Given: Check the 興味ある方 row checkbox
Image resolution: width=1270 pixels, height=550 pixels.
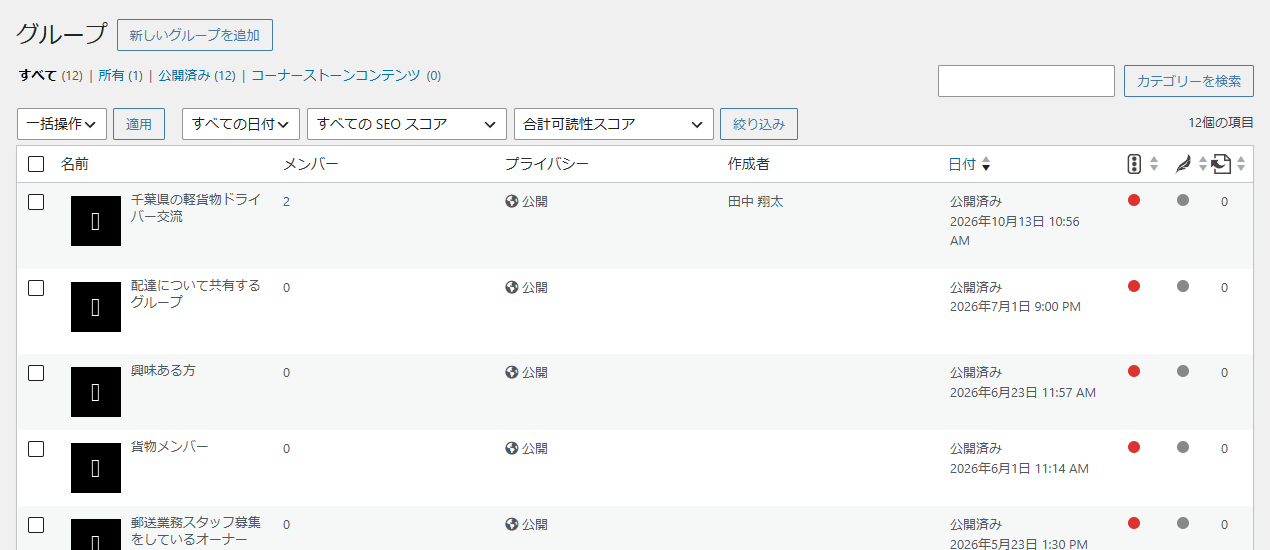Looking at the screenshot, I should pos(36,373).
